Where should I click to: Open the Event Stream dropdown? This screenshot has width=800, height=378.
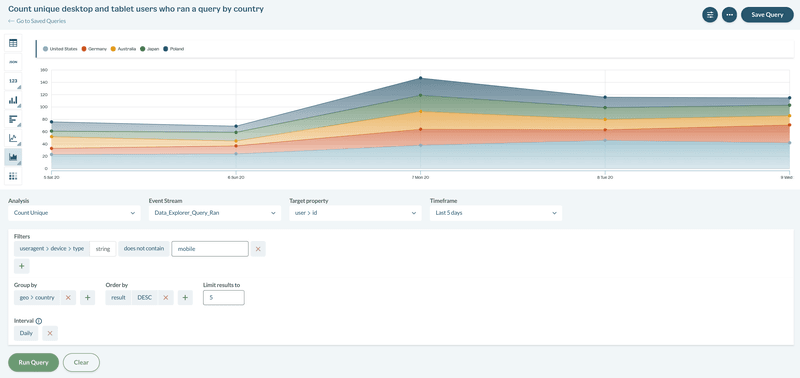215,213
